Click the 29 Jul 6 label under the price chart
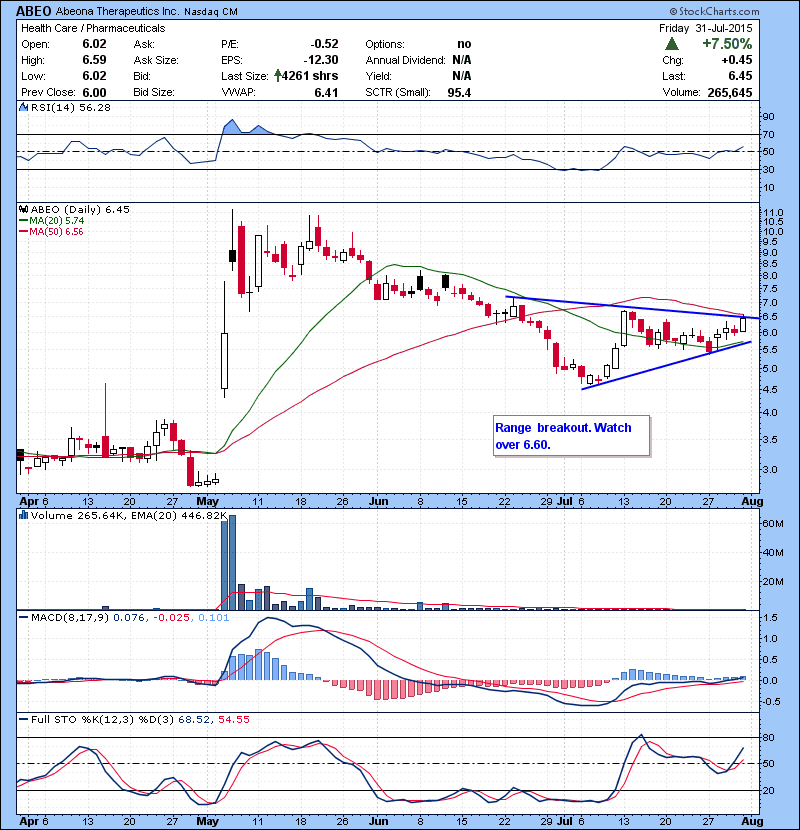The height and width of the screenshot is (830, 800). point(562,501)
